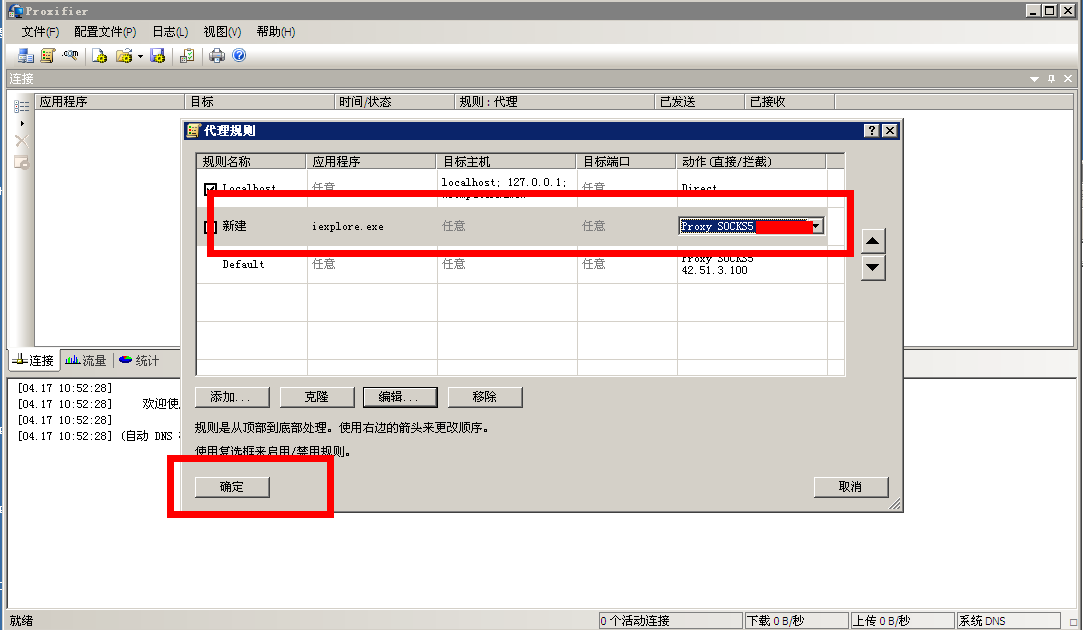The image size is (1083, 630).
Task: Open Name Resolution (.com) settings icon
Action: pos(70,56)
